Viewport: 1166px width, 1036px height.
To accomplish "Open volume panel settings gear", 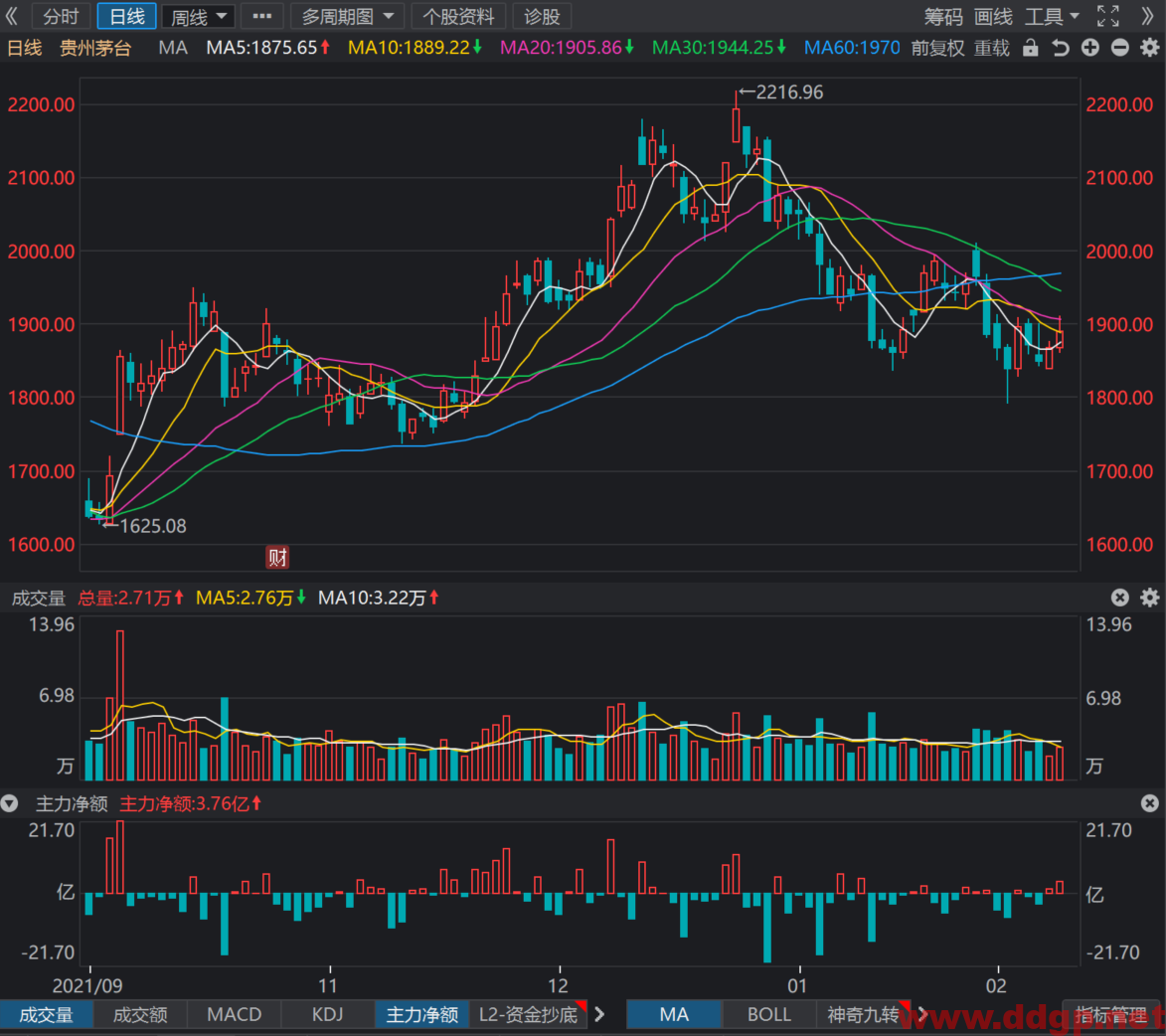I will pyautogui.click(x=1150, y=598).
